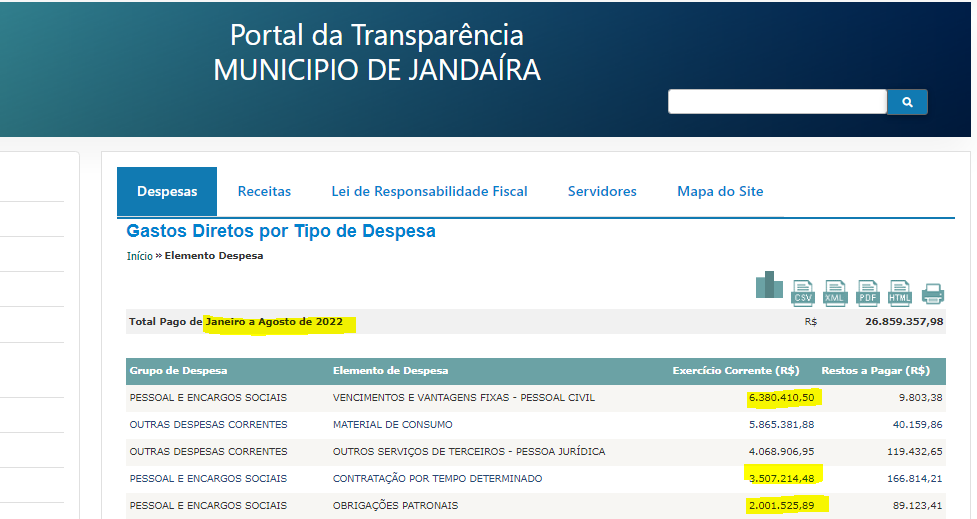Click the value 5.865.381,88

[781, 424]
